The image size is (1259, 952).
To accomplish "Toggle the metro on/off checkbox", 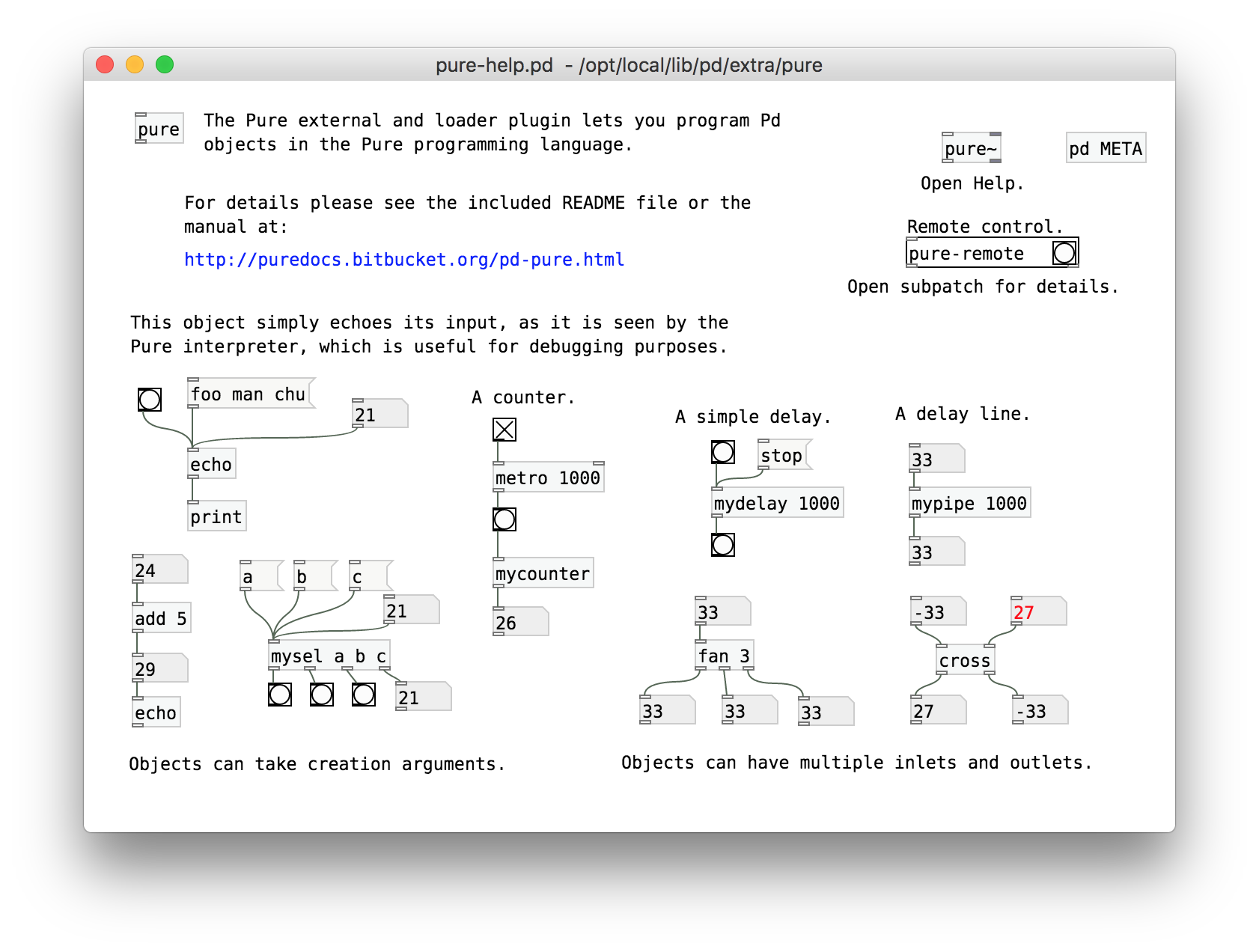I will tap(504, 430).
